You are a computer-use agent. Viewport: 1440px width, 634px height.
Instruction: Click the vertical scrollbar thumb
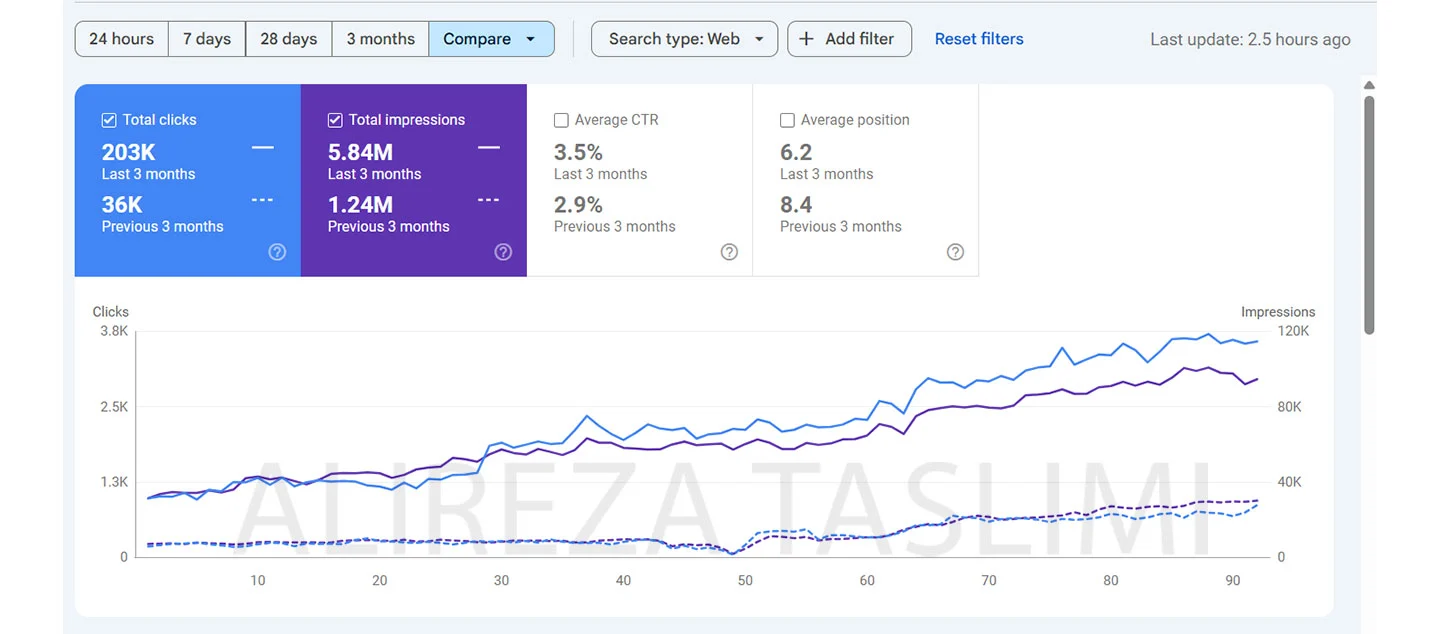point(1369,215)
